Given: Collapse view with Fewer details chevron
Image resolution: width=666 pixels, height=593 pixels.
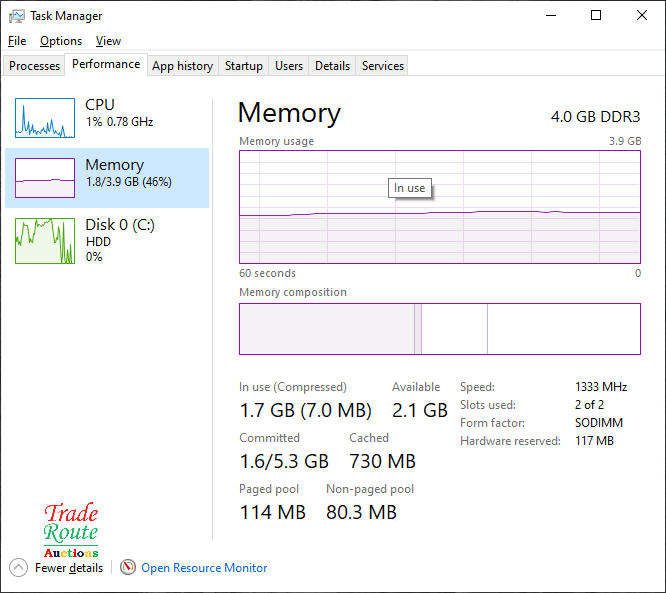Looking at the screenshot, I should [x=18, y=567].
